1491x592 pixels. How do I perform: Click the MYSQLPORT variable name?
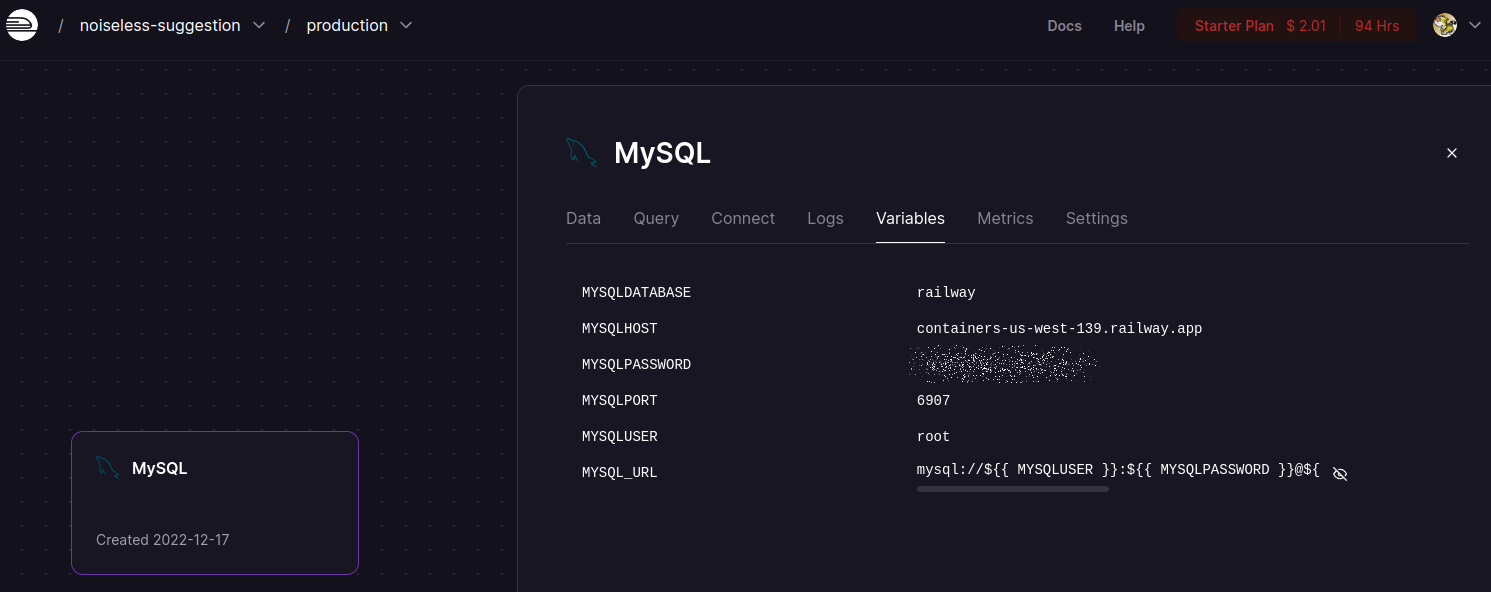pos(619,401)
